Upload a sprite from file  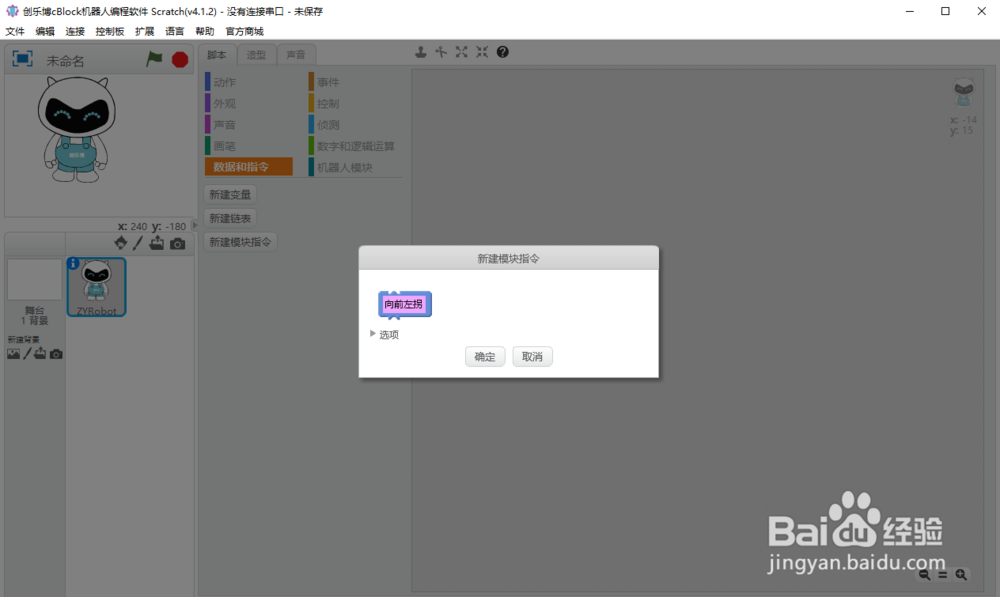point(155,243)
